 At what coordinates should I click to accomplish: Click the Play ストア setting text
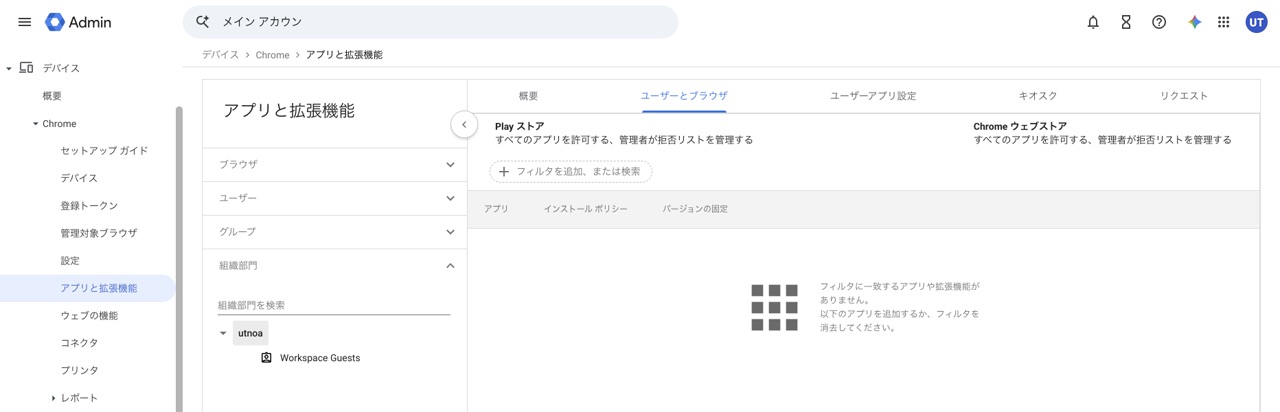pyautogui.click(x=624, y=133)
